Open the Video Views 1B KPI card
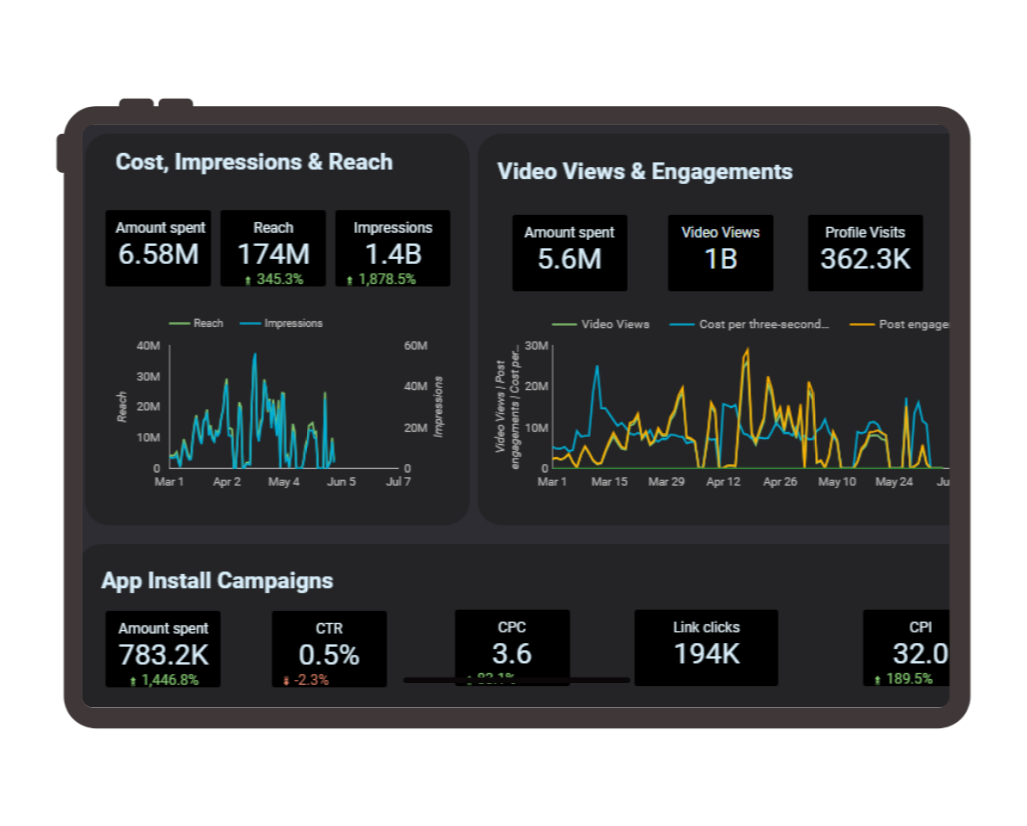This screenshot has width=1027, height=826. pos(720,252)
